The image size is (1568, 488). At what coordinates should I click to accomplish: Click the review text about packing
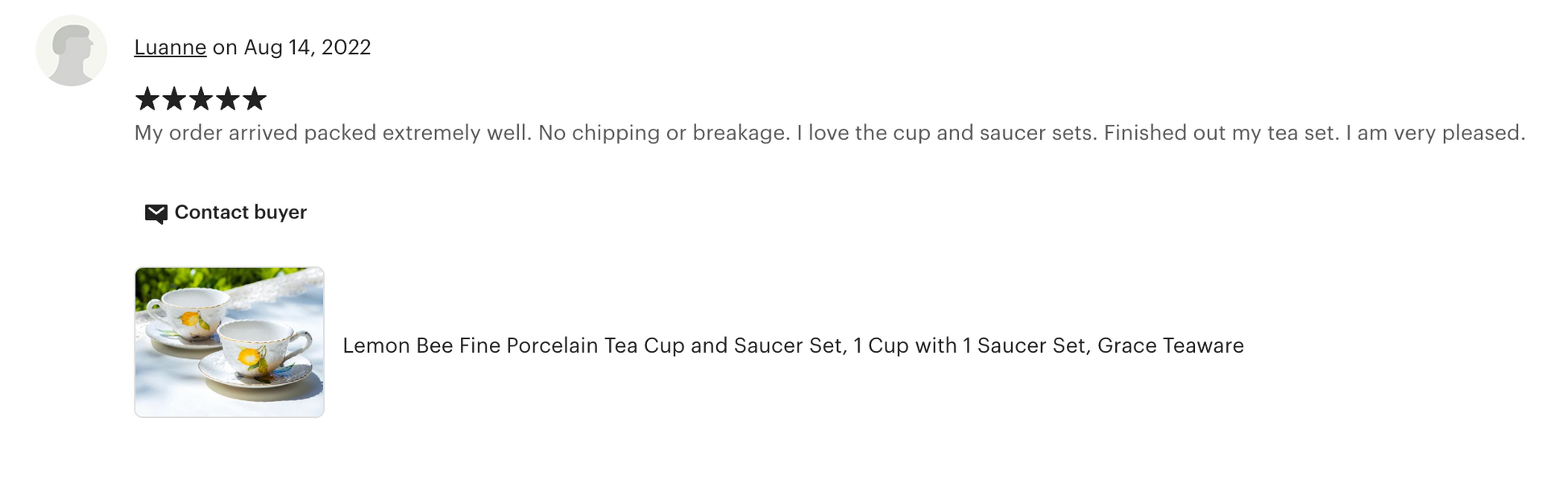(333, 133)
